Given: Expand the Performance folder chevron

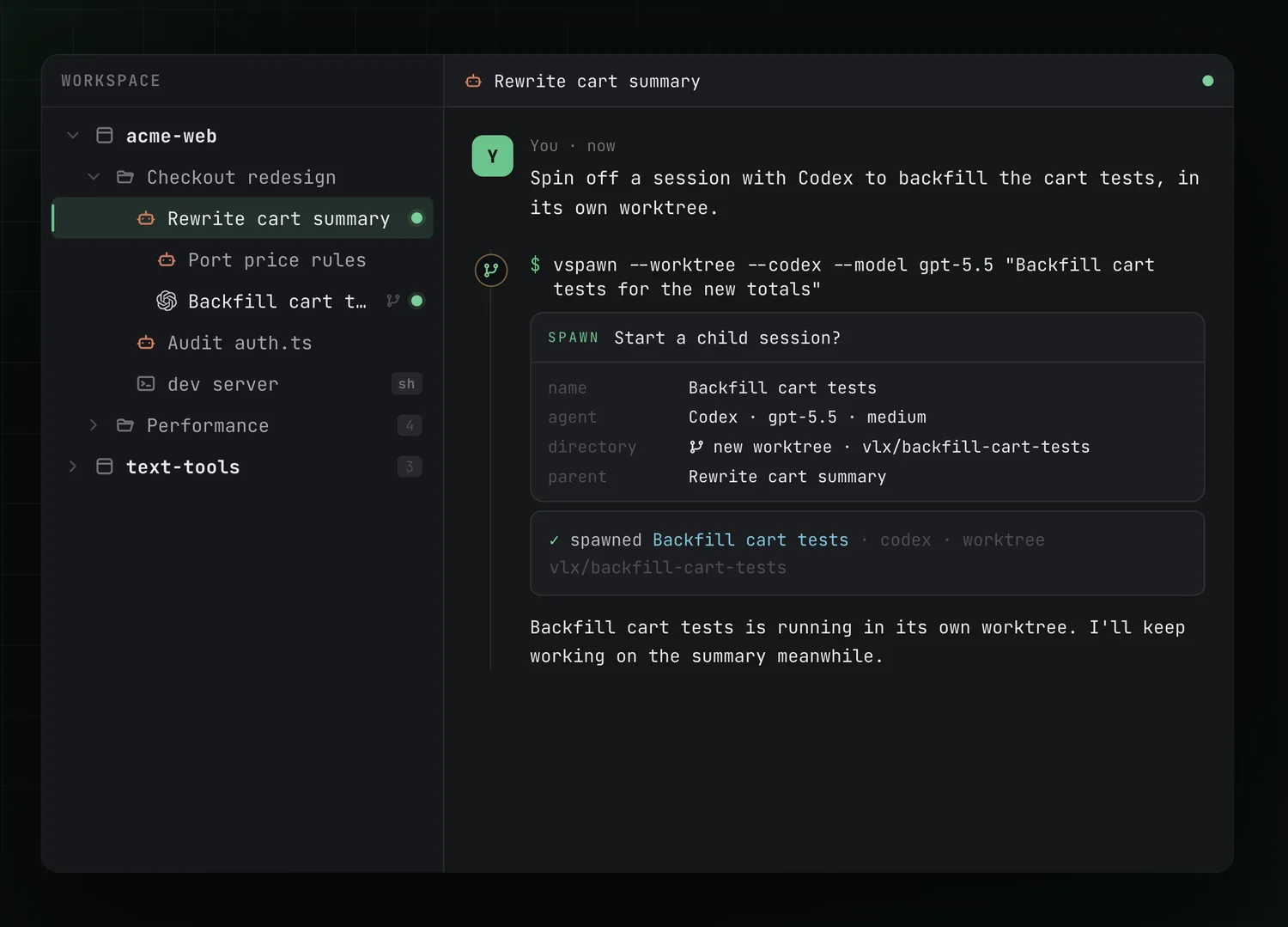Looking at the screenshot, I should click(94, 425).
